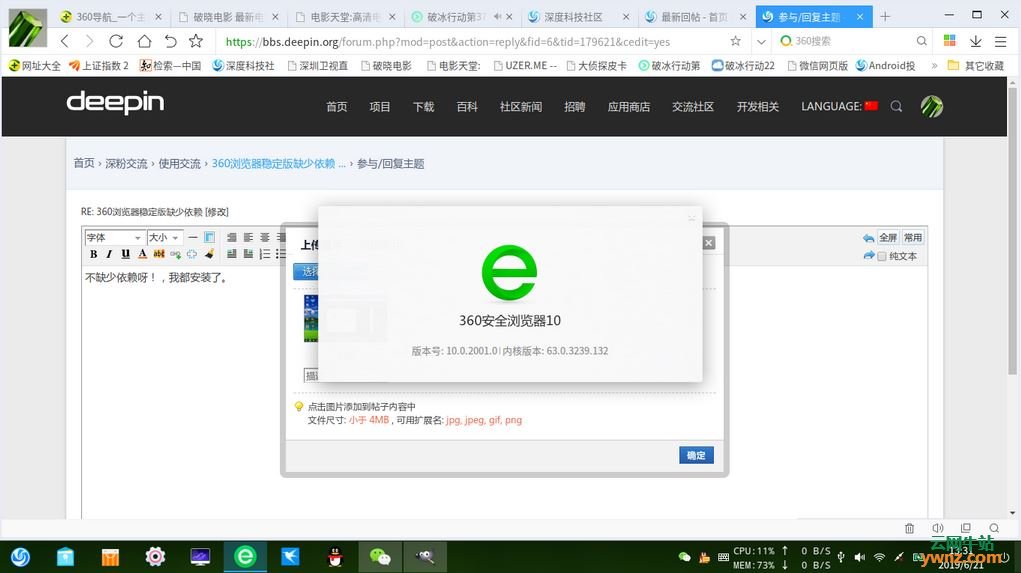This screenshot has width=1021, height=573.
Task: Expand the address bar dropdown chevron
Action: coord(761,42)
